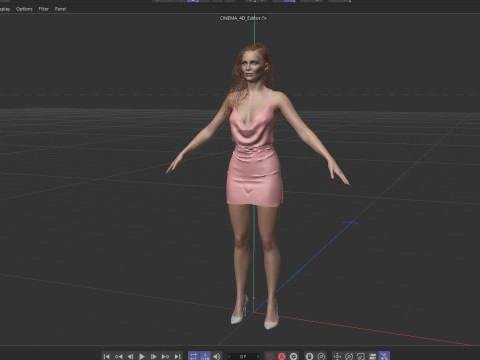Go to start of animation

107,356
